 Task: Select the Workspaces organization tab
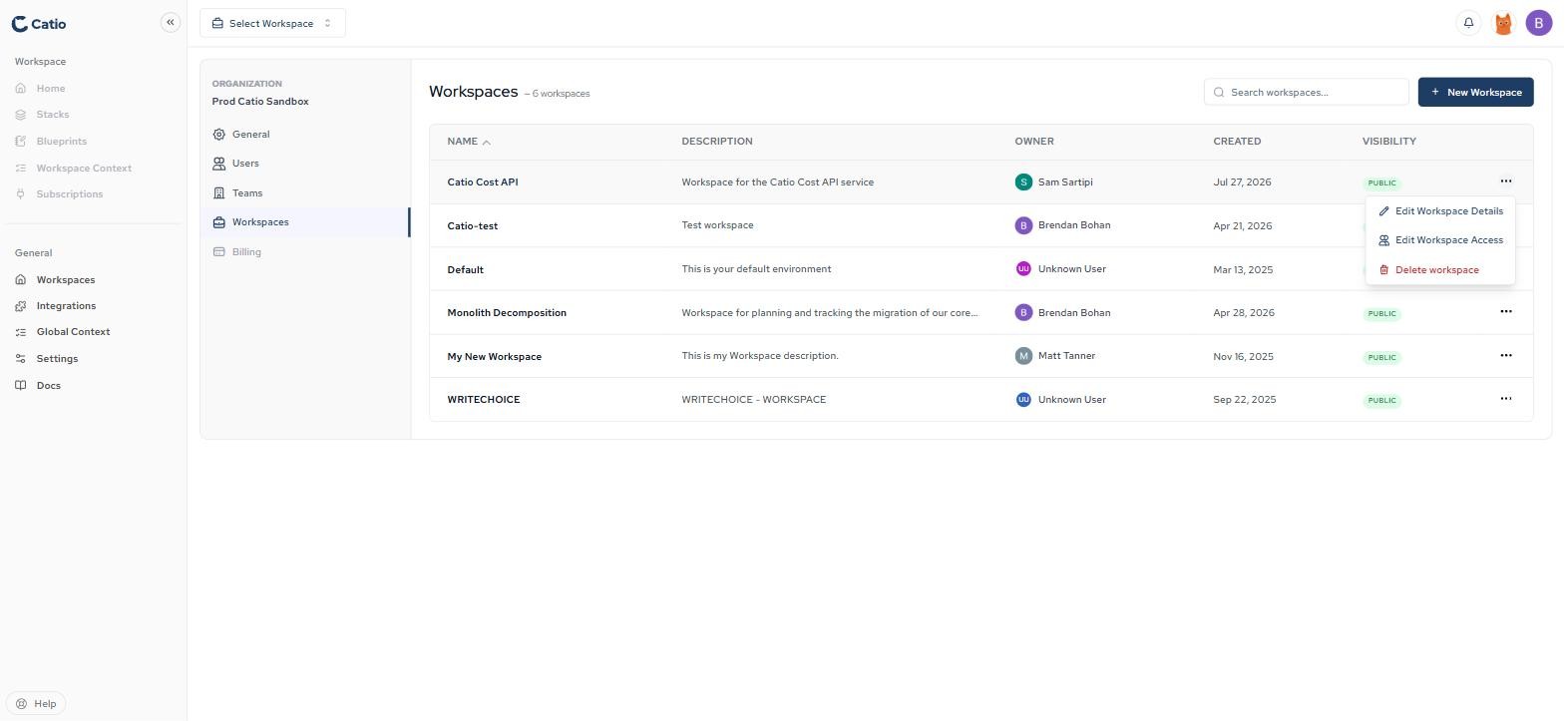(x=305, y=222)
